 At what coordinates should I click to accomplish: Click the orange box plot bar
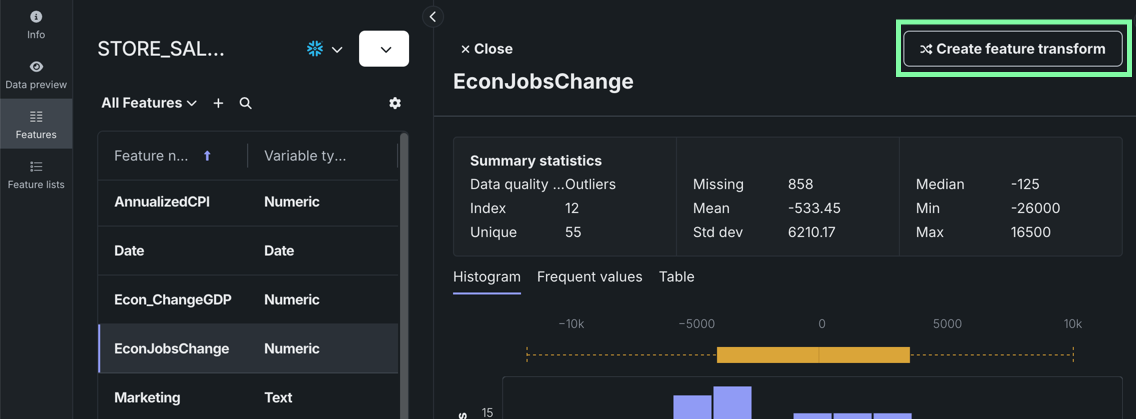(x=813, y=354)
